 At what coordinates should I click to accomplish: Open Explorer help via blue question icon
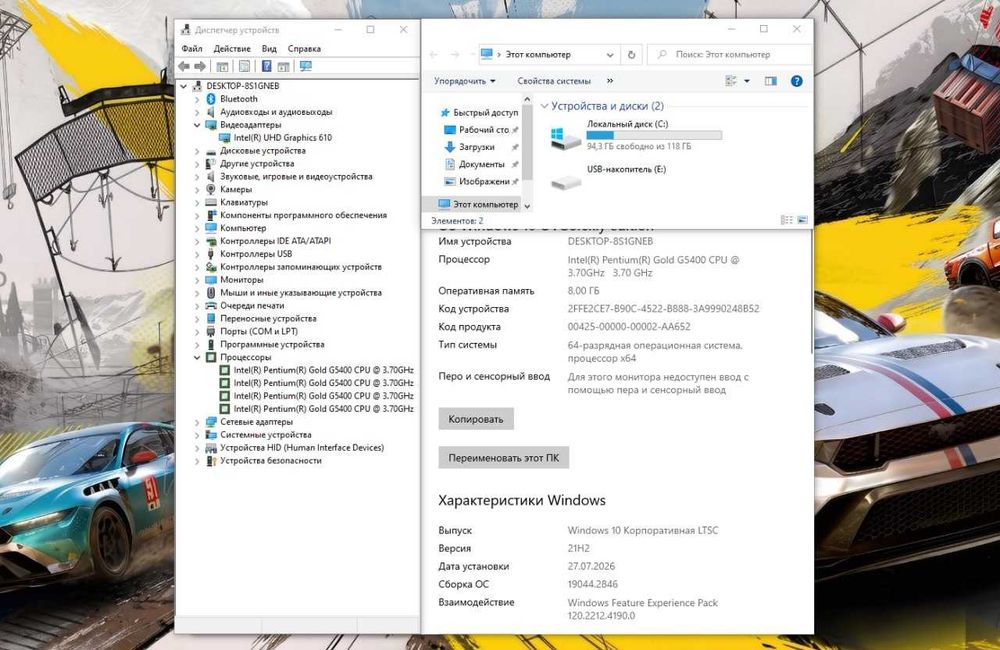797,81
